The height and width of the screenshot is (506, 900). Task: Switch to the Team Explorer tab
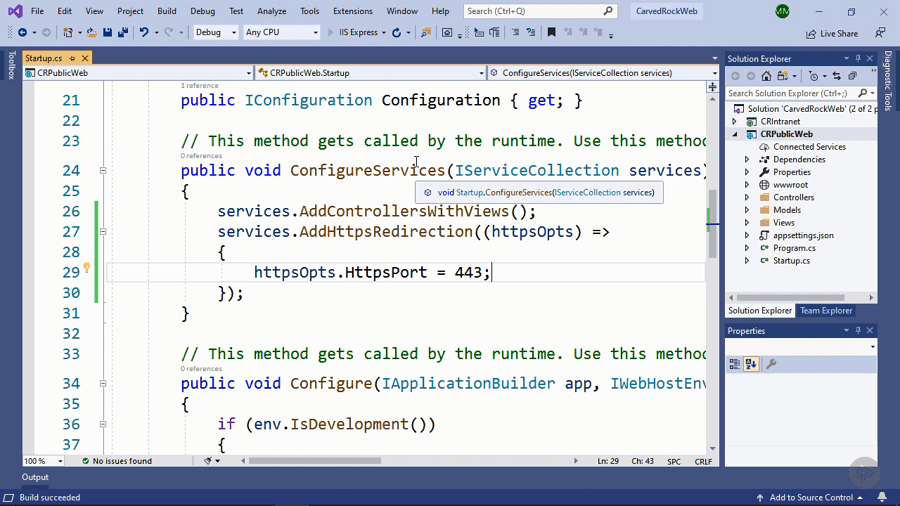pyautogui.click(x=826, y=310)
